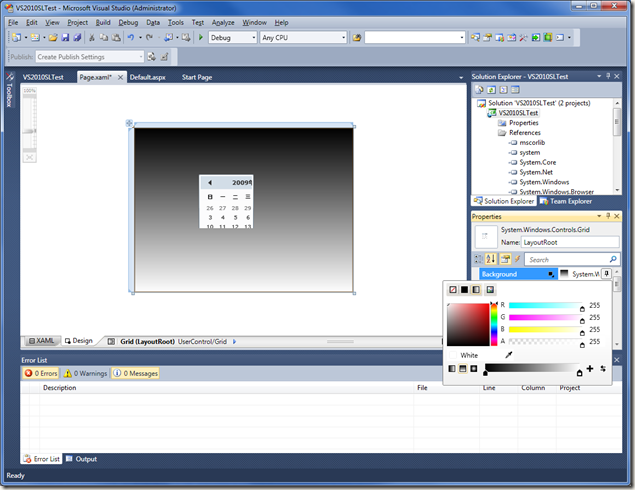Click the Properties magnifier search icon

(613, 259)
